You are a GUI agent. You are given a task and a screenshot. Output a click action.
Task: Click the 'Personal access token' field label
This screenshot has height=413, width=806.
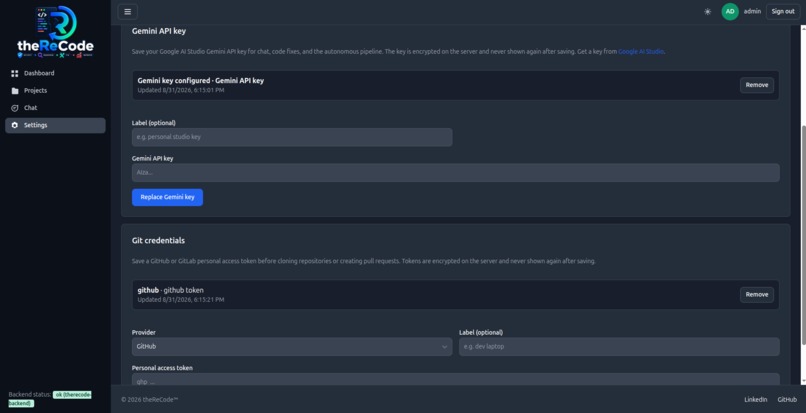click(162, 368)
